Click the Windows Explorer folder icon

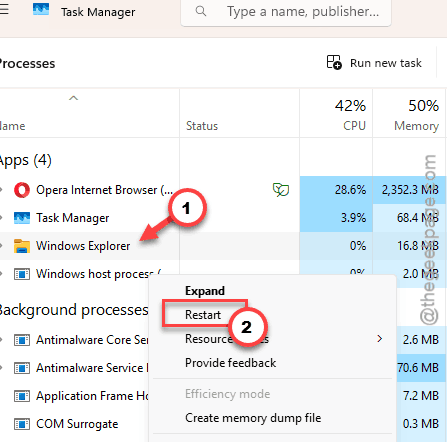coord(22,246)
